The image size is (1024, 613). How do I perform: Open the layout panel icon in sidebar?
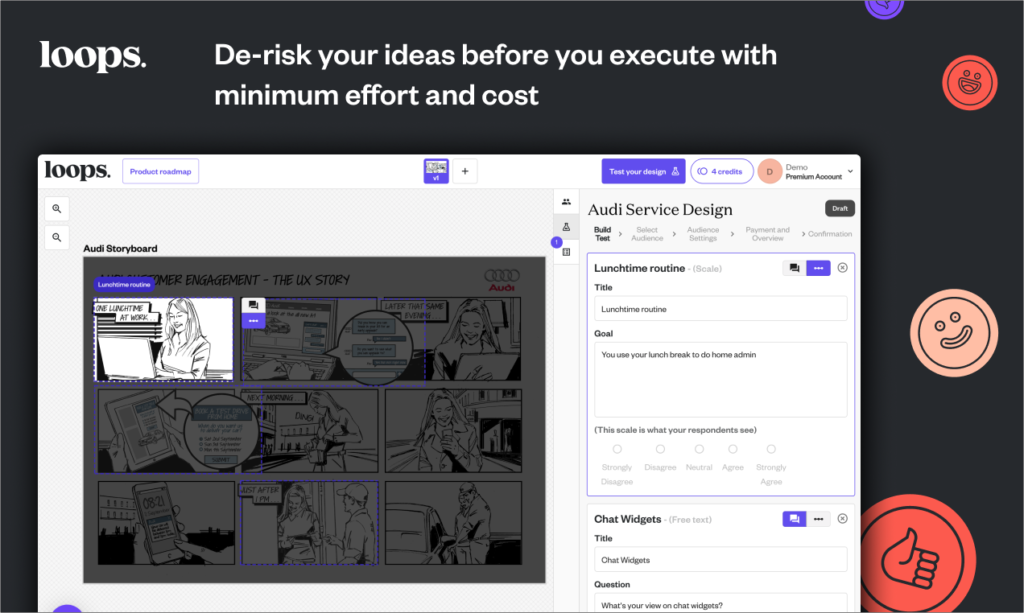(x=566, y=252)
